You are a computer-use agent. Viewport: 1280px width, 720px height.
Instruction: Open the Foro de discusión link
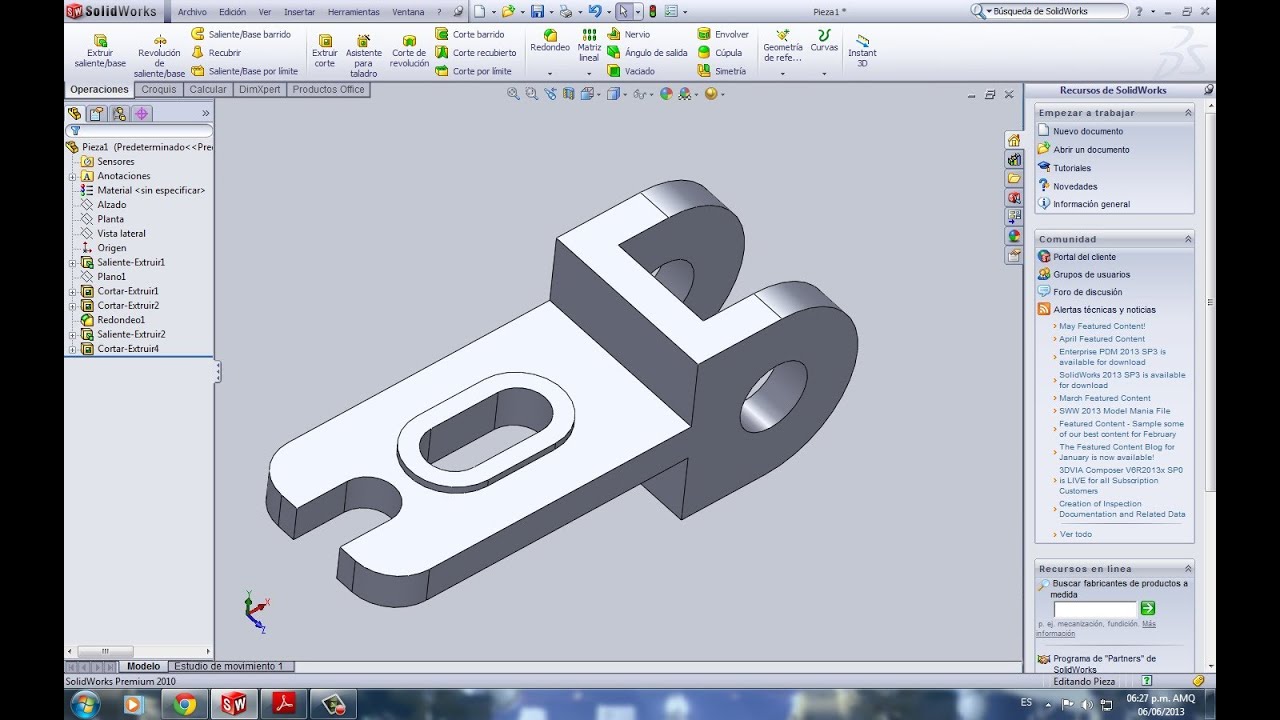1087,292
